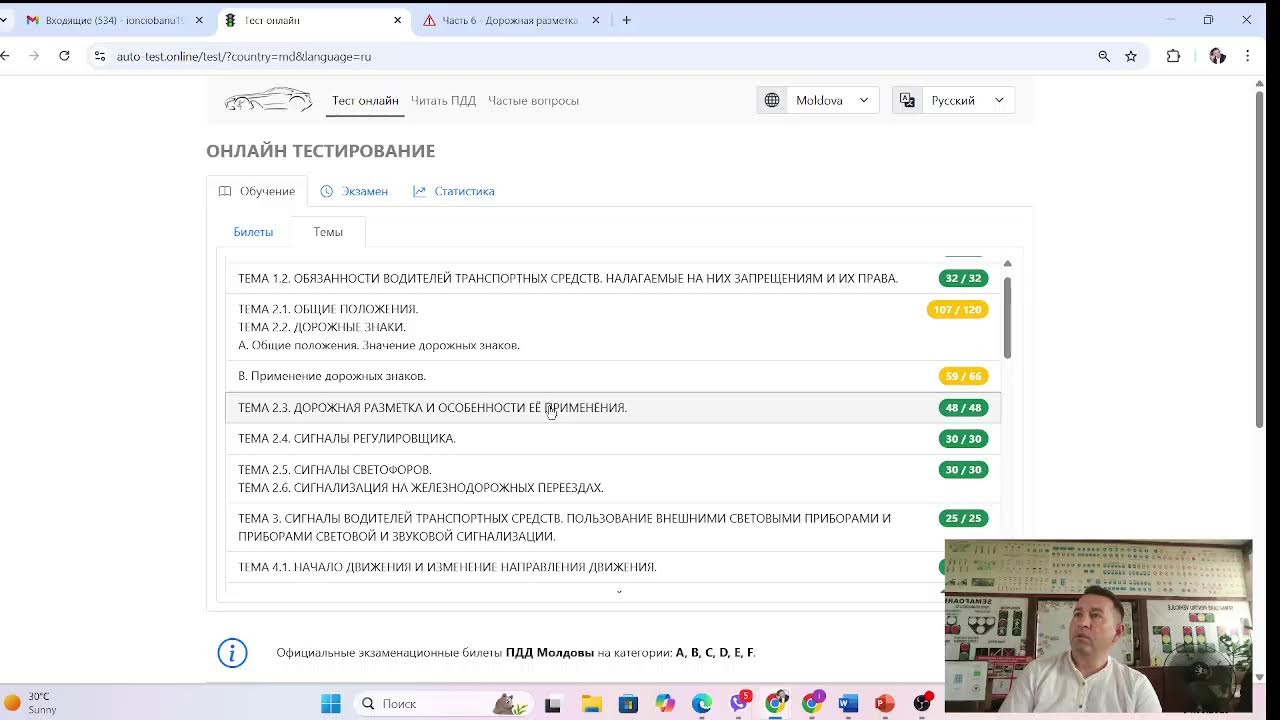Reload the page with the refresh icon

(64, 56)
